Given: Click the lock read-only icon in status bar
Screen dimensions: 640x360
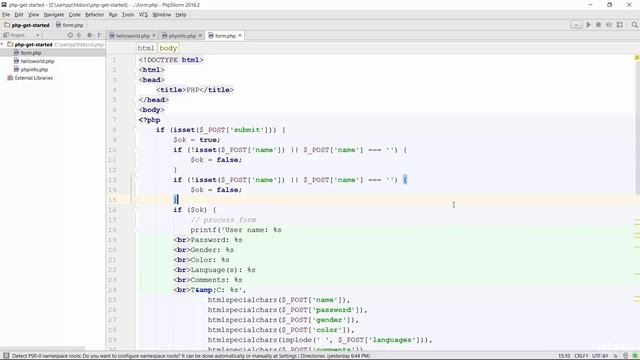Looking at the screenshot, I should (x=616, y=356).
